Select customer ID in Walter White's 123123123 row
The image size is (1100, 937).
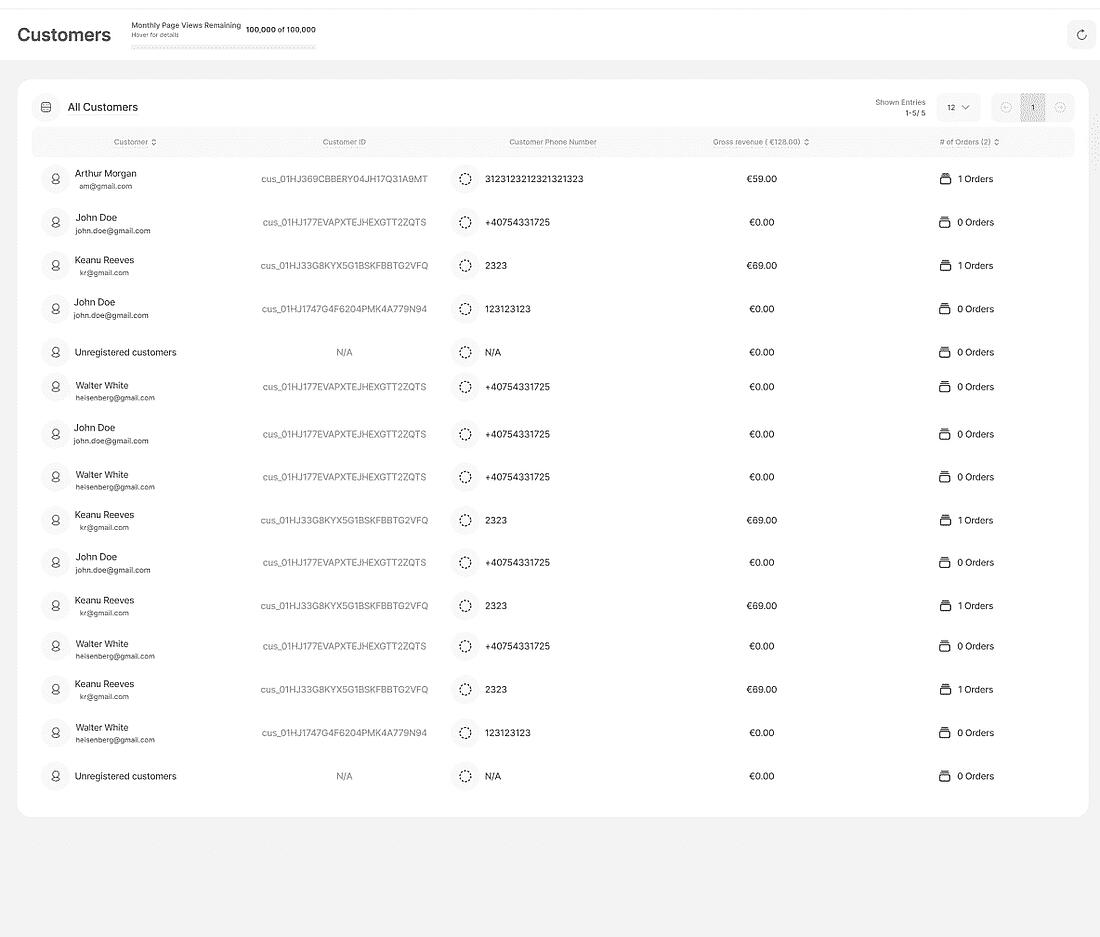[x=344, y=733]
